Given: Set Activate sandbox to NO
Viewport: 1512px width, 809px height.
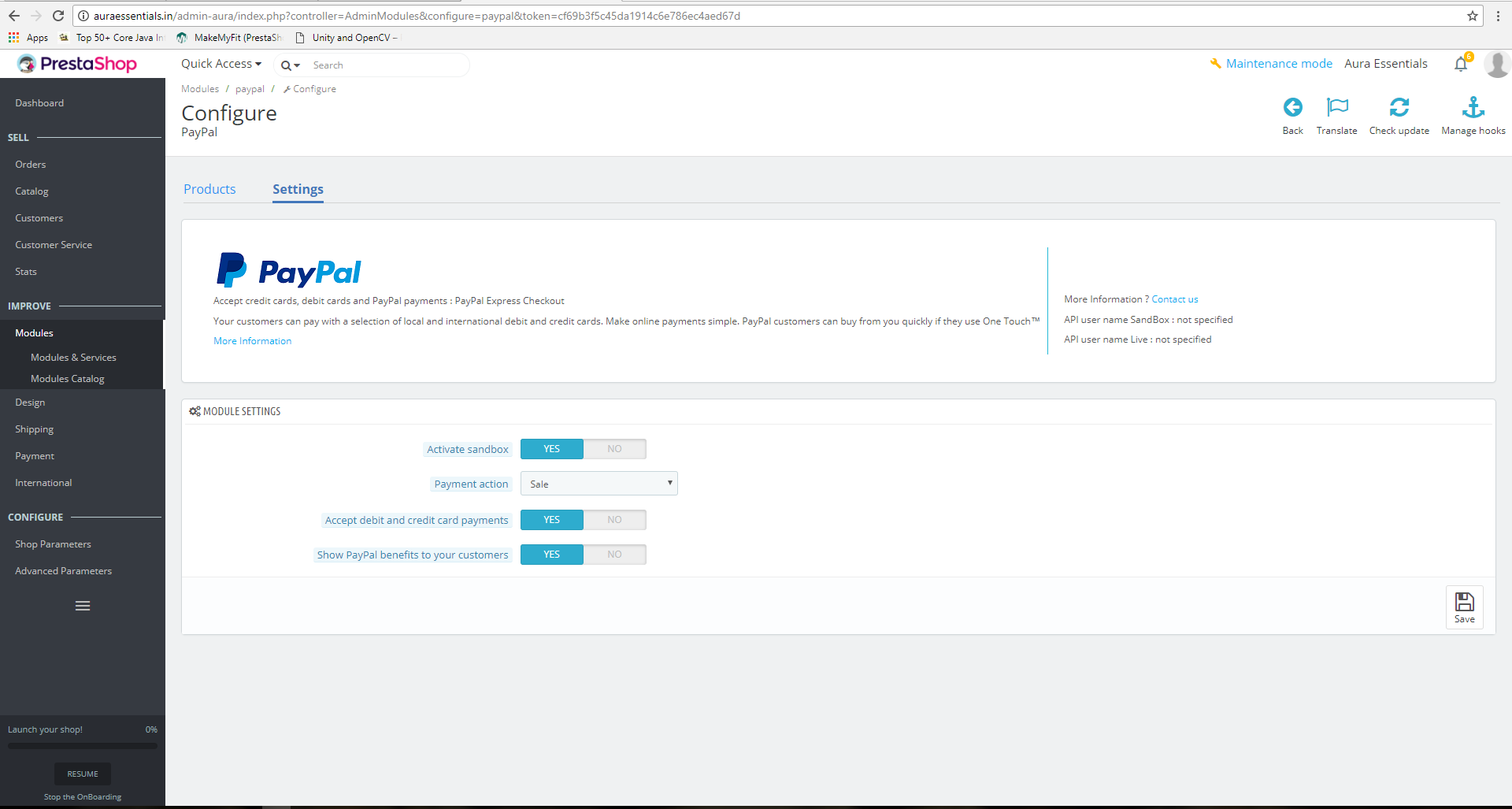Looking at the screenshot, I should tap(615, 449).
